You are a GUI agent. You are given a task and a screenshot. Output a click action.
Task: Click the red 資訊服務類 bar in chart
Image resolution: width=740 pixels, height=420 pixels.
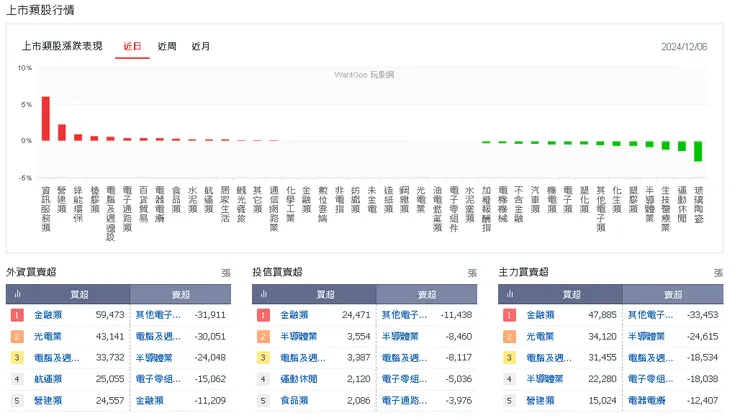click(46, 118)
